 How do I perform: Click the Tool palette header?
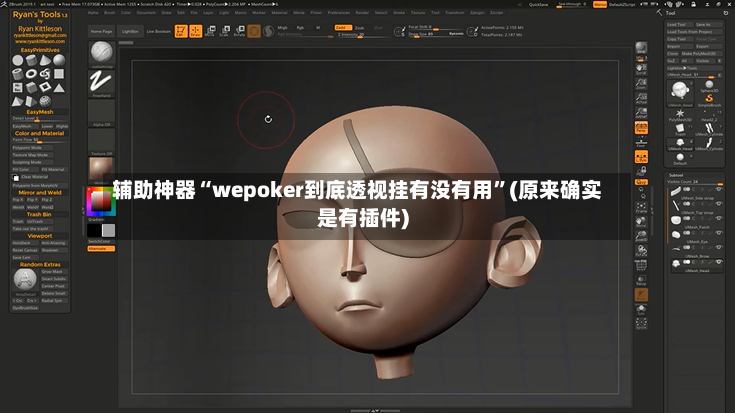671,13
